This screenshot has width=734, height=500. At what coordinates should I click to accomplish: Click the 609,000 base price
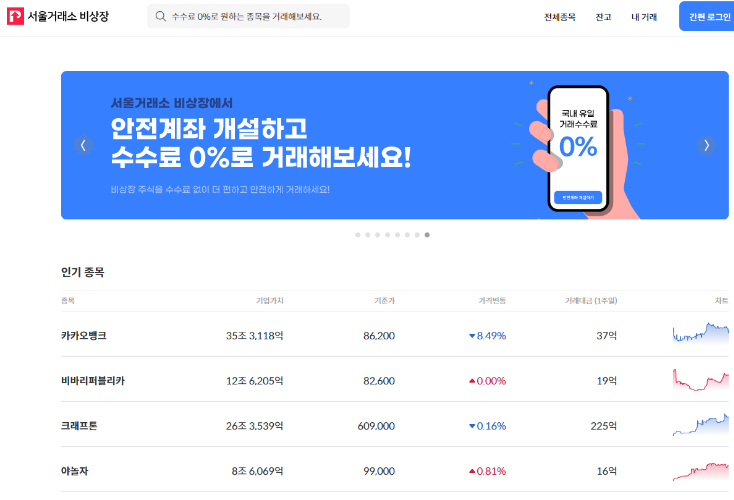tap(376, 426)
